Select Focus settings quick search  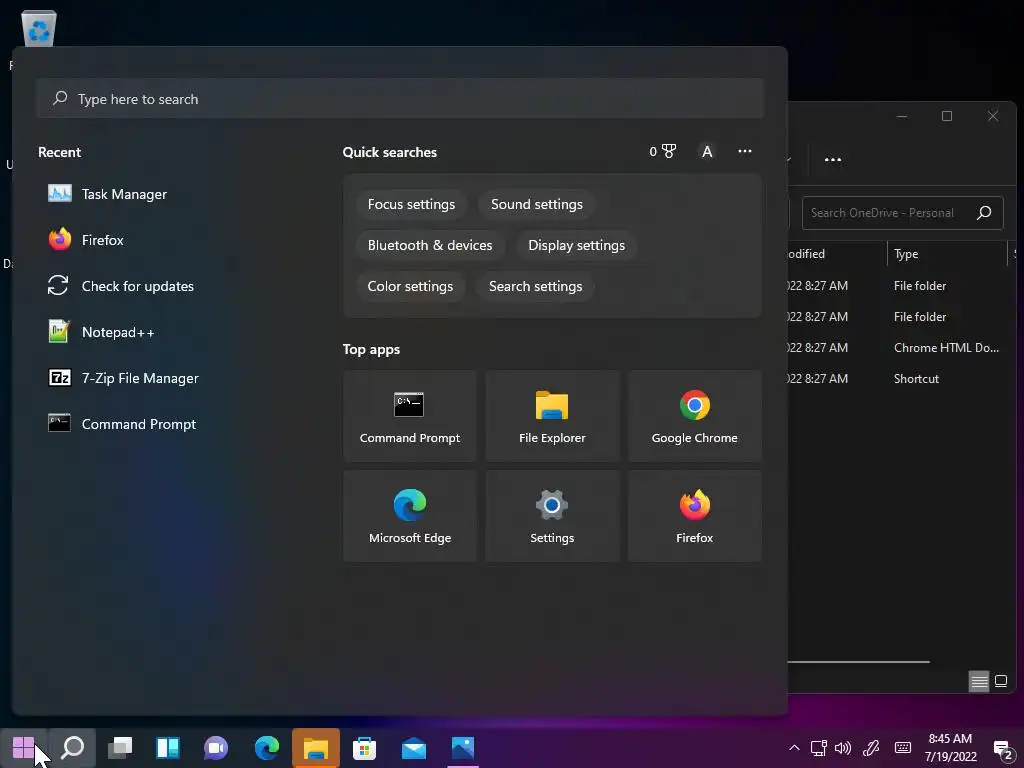point(411,204)
